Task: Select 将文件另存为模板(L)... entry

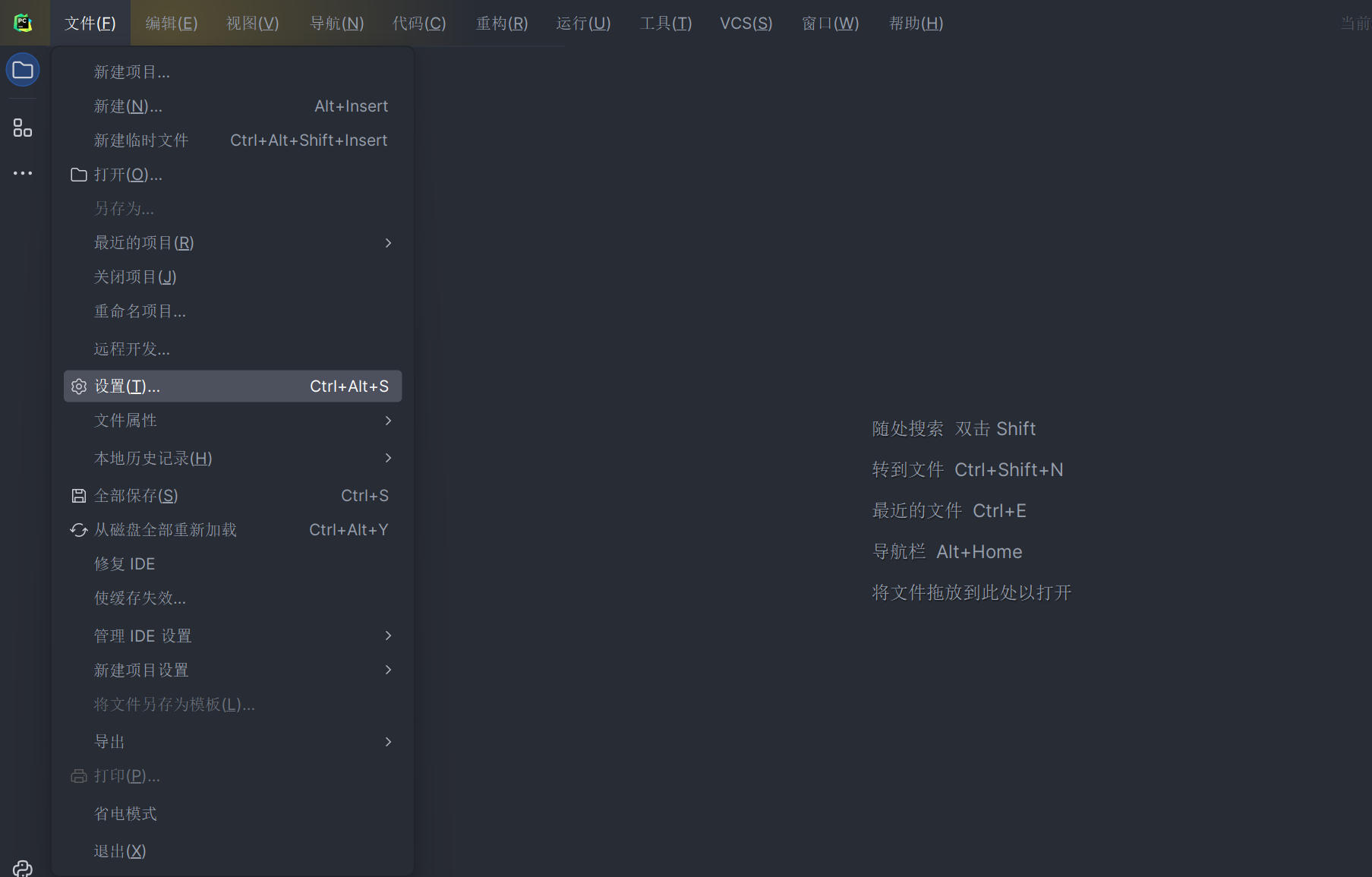Action: [232, 705]
